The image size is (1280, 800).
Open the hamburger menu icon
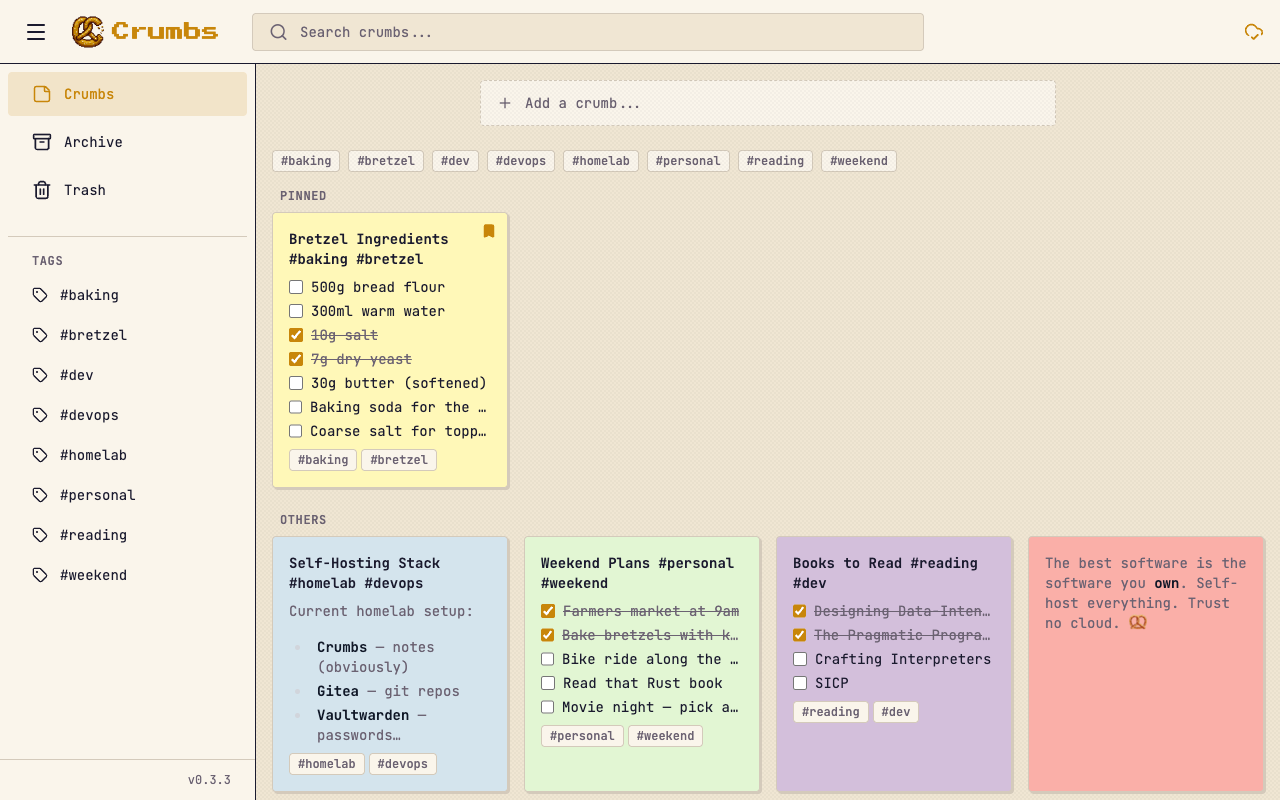[x=36, y=32]
